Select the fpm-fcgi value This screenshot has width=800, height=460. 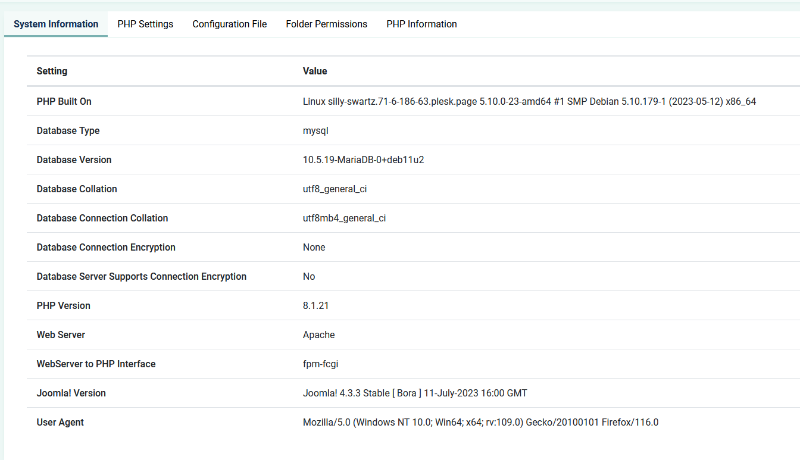[320, 364]
